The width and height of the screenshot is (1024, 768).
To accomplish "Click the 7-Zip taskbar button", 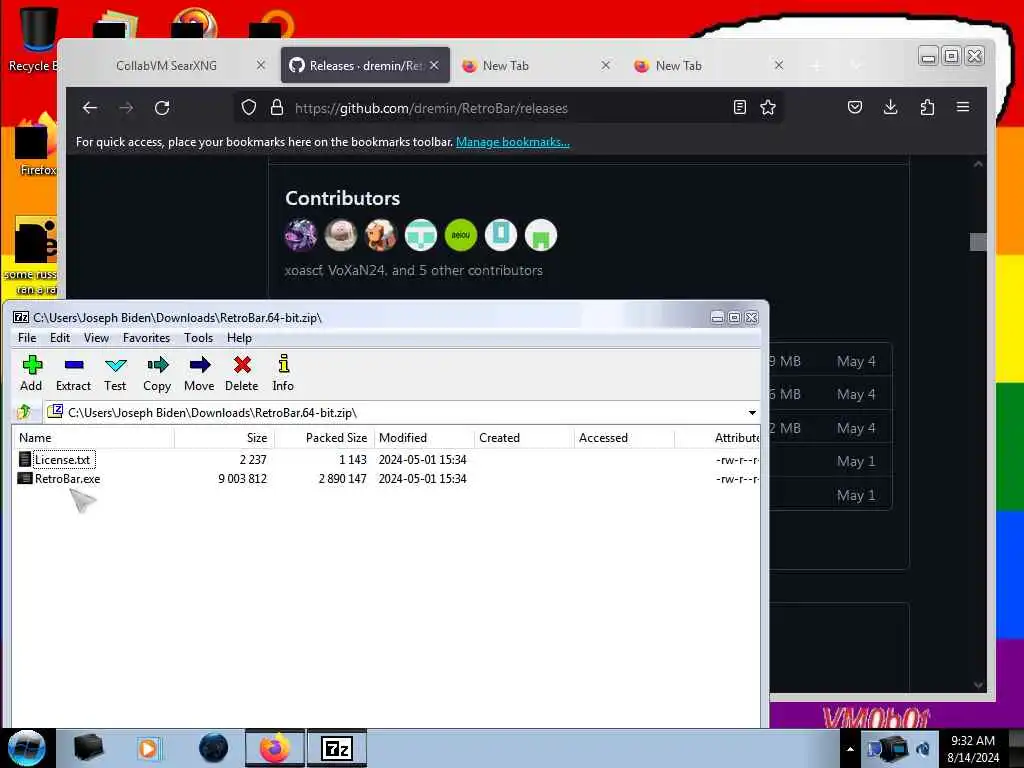I will [x=337, y=748].
